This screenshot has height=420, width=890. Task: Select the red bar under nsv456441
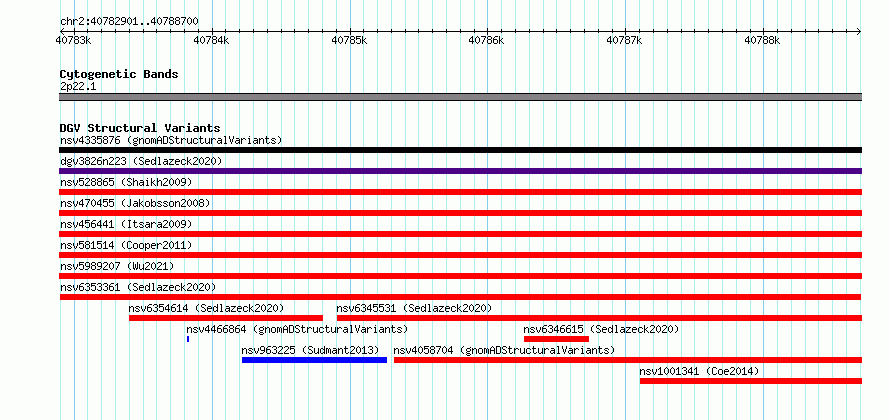[x=460, y=234]
